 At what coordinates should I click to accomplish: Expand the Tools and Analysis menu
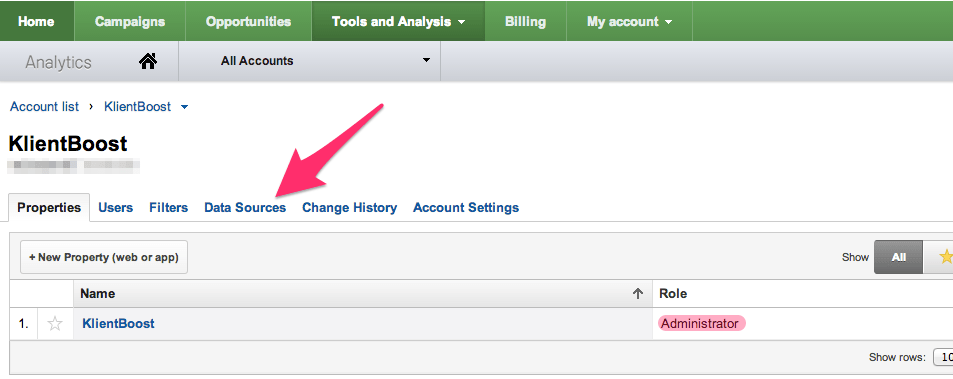(x=398, y=22)
